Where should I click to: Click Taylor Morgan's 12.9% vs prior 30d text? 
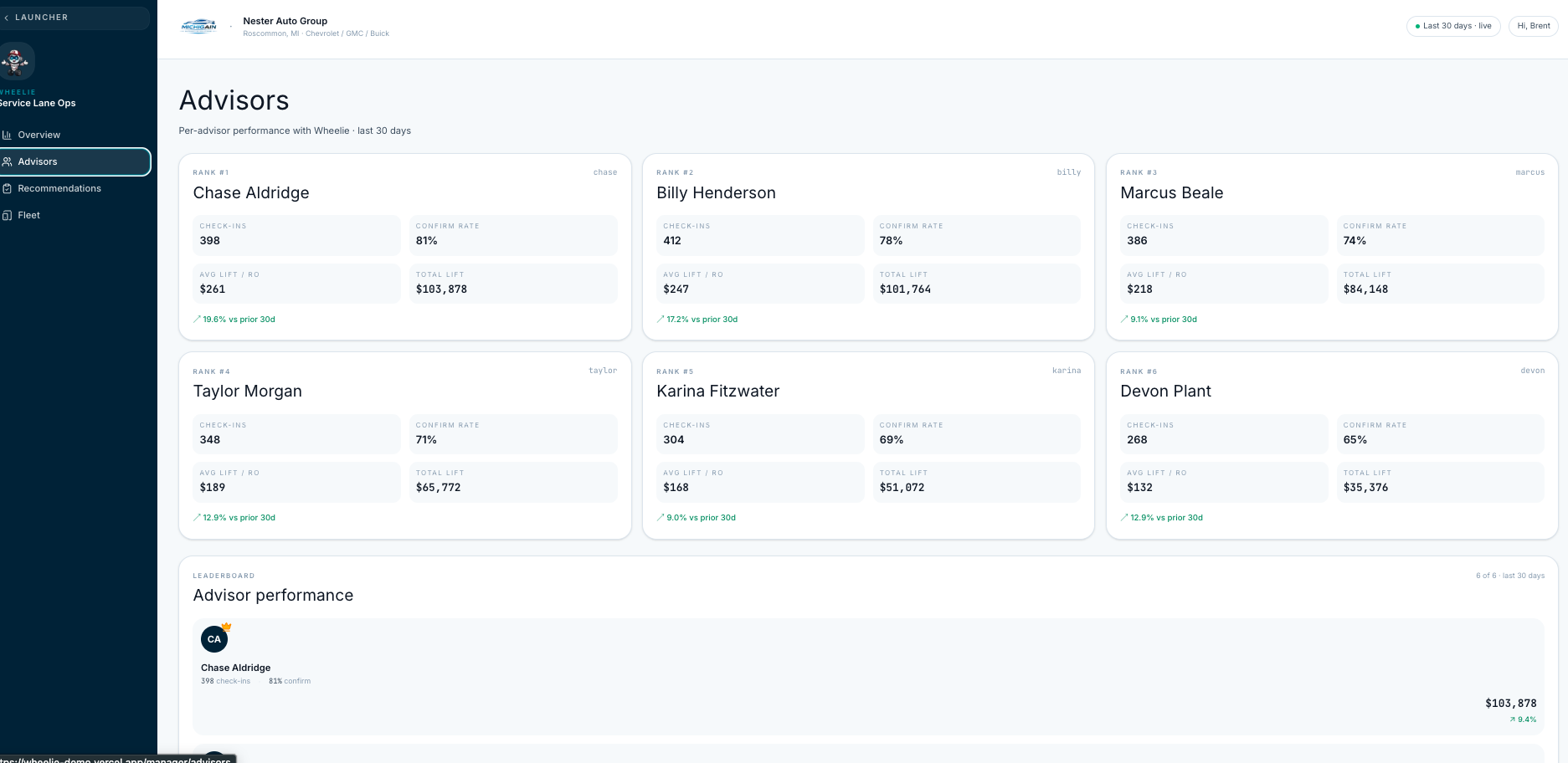click(239, 518)
